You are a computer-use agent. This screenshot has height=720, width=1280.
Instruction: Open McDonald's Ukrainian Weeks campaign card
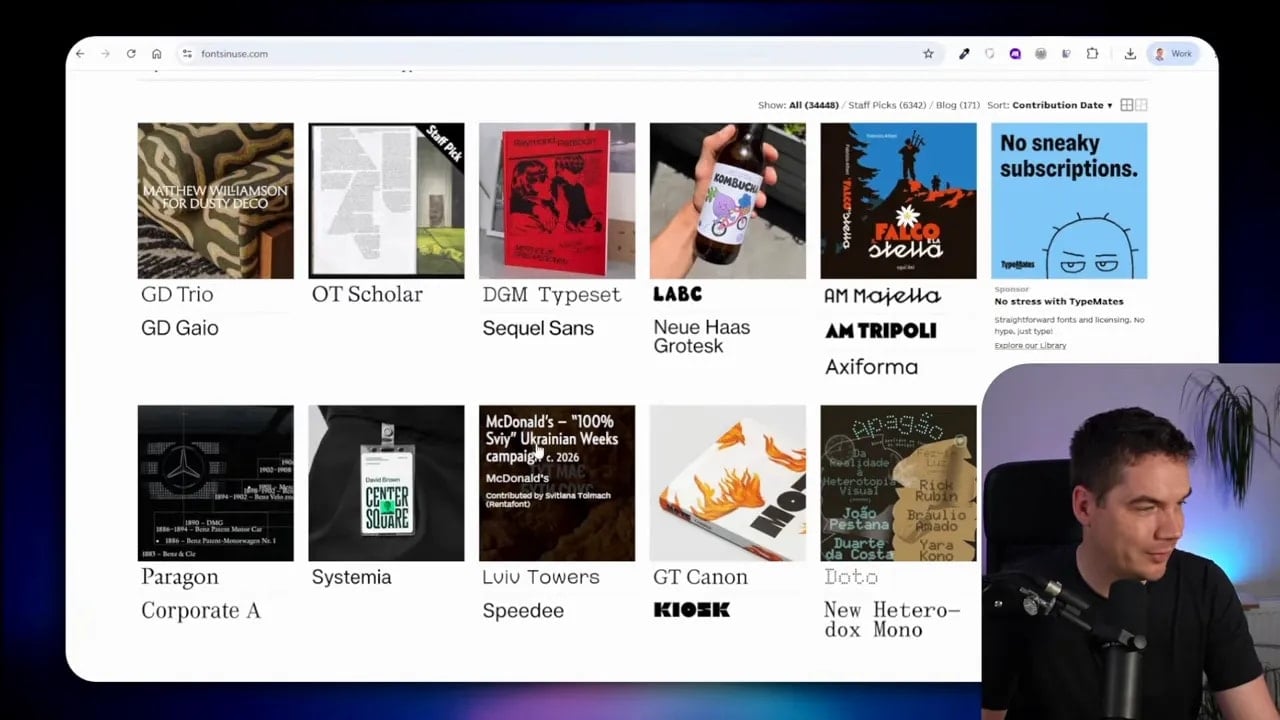click(557, 483)
